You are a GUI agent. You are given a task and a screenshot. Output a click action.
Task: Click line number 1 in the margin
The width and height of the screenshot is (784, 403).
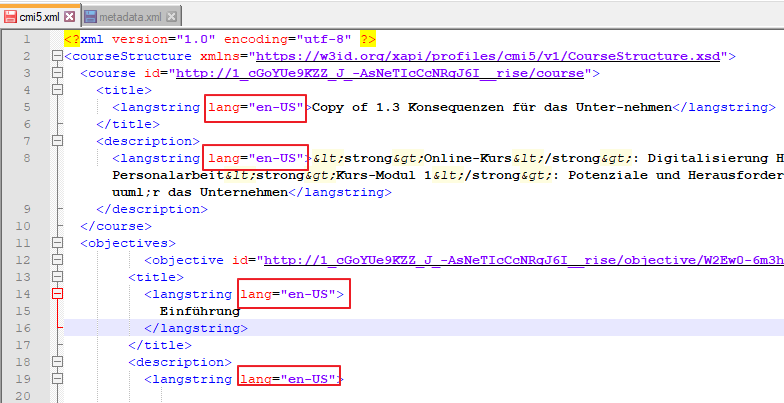coord(26,39)
